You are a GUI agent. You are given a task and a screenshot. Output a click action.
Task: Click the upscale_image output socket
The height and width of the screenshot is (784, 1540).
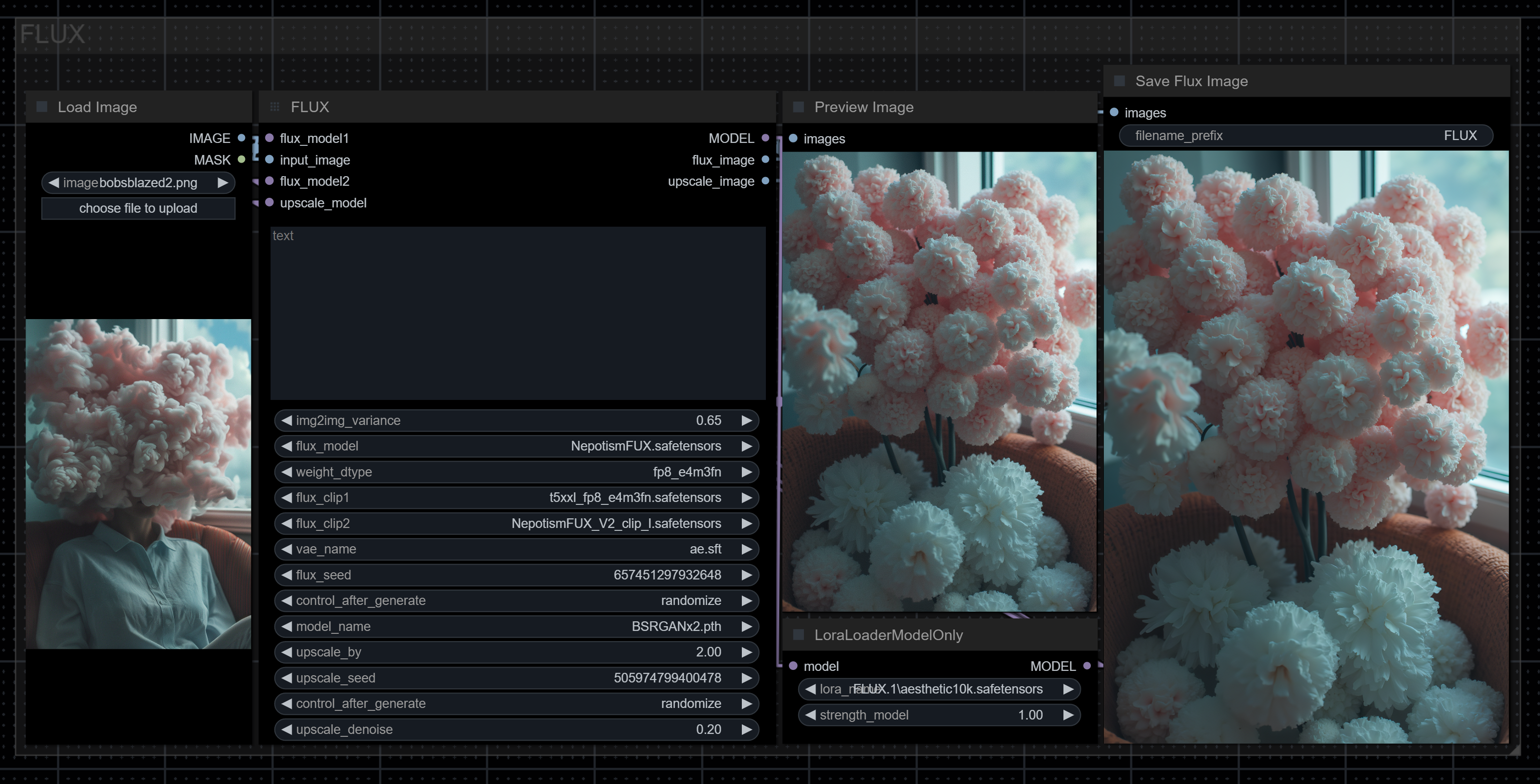[765, 181]
